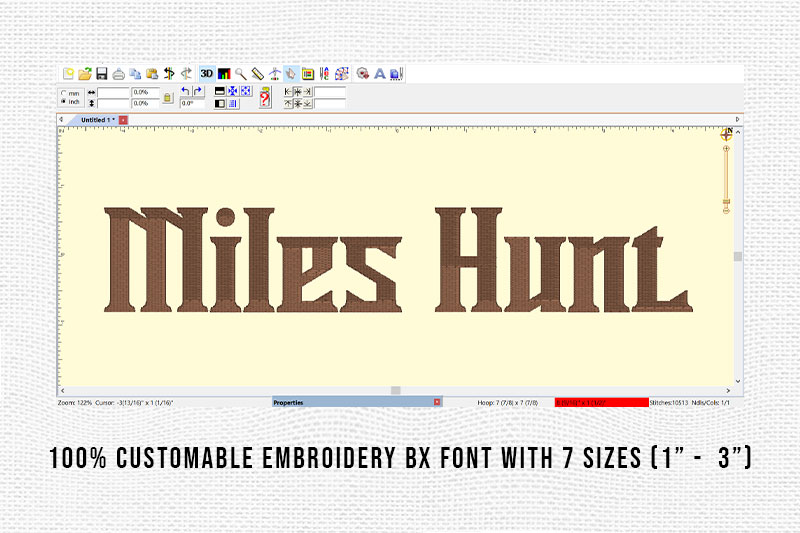Open the help question mark icon
The image size is (800, 533).
265,97
